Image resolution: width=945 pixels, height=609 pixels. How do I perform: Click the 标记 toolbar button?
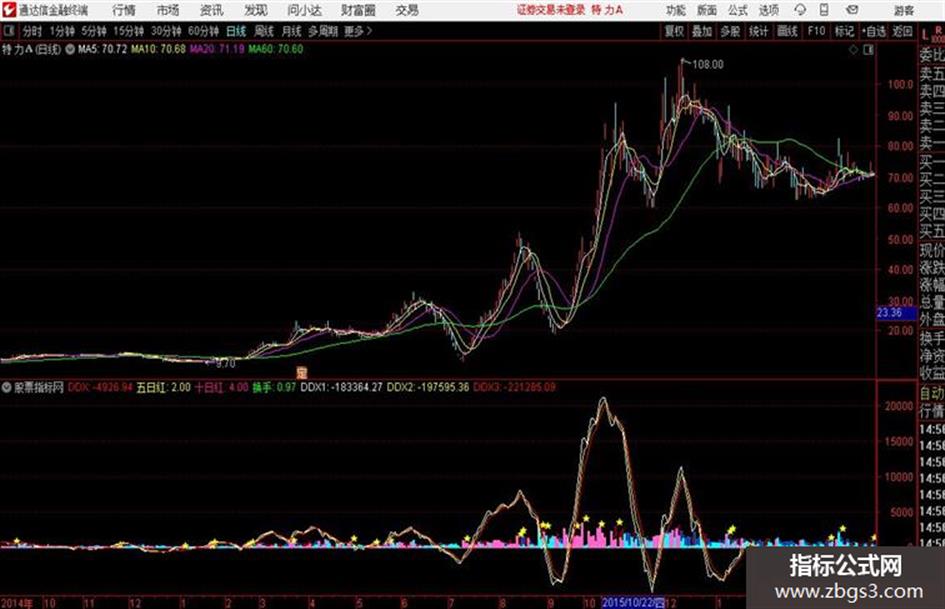coord(844,31)
